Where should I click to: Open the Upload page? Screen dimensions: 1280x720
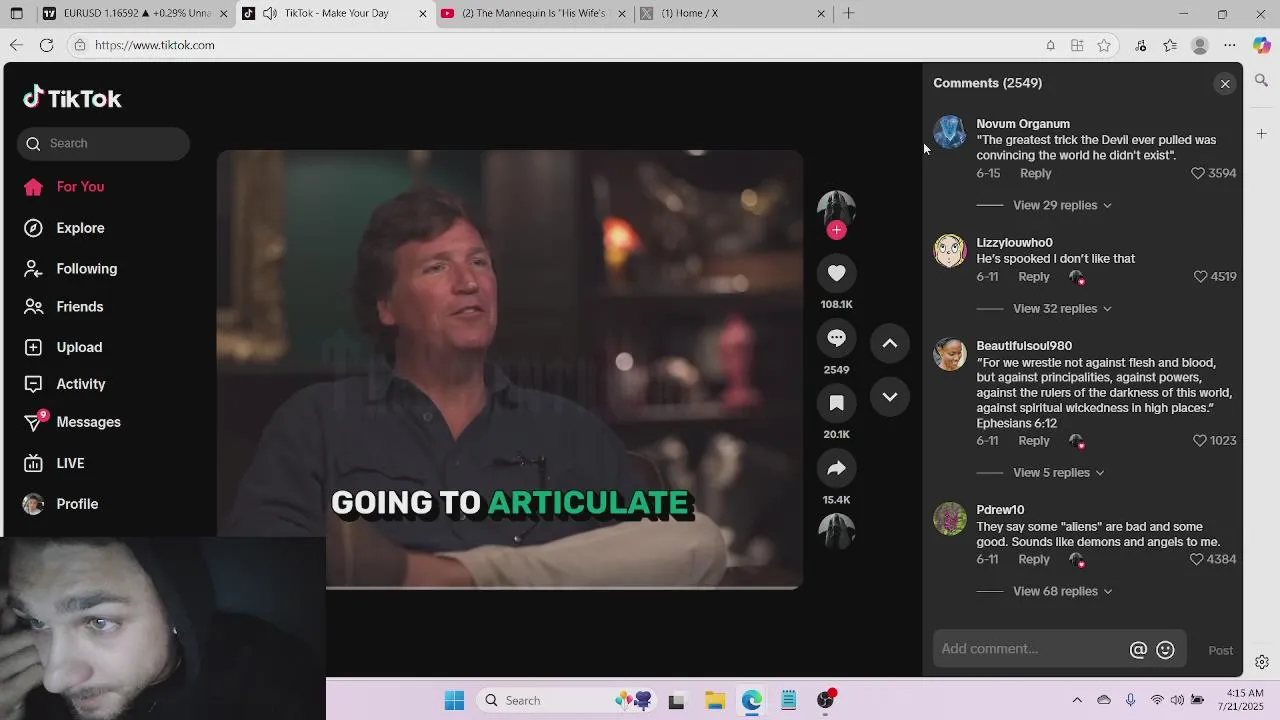coord(79,347)
